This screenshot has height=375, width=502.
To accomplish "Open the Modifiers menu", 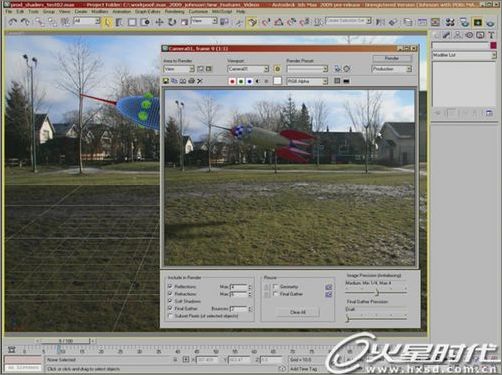I will click(99, 11).
